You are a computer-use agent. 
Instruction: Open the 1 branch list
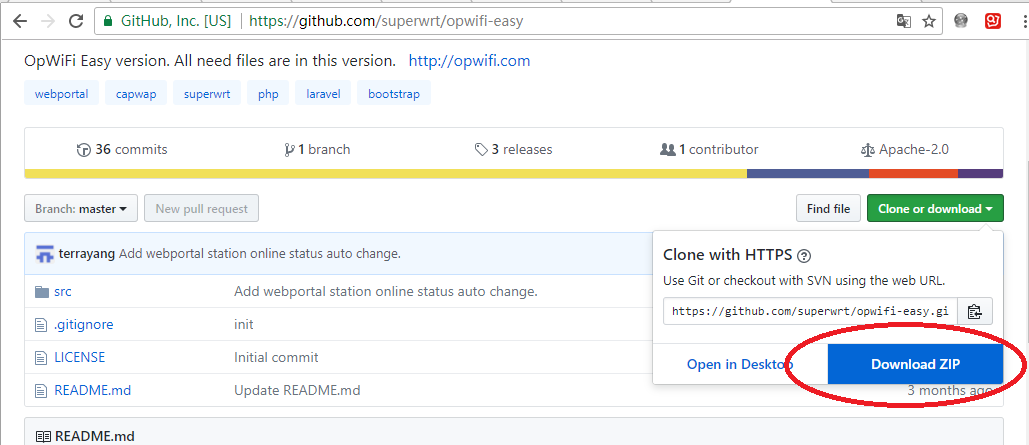click(x=317, y=150)
